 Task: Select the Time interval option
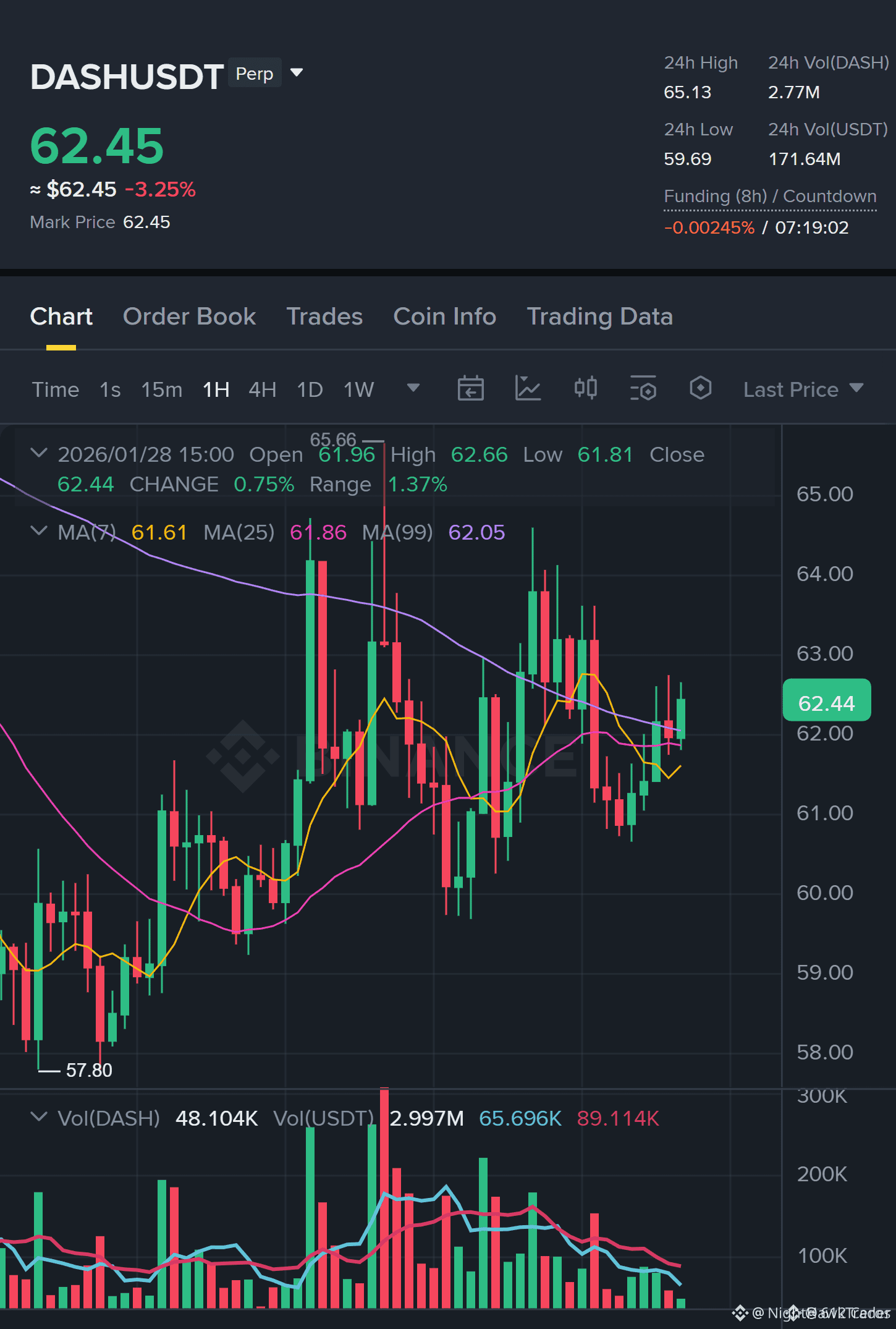point(56,389)
